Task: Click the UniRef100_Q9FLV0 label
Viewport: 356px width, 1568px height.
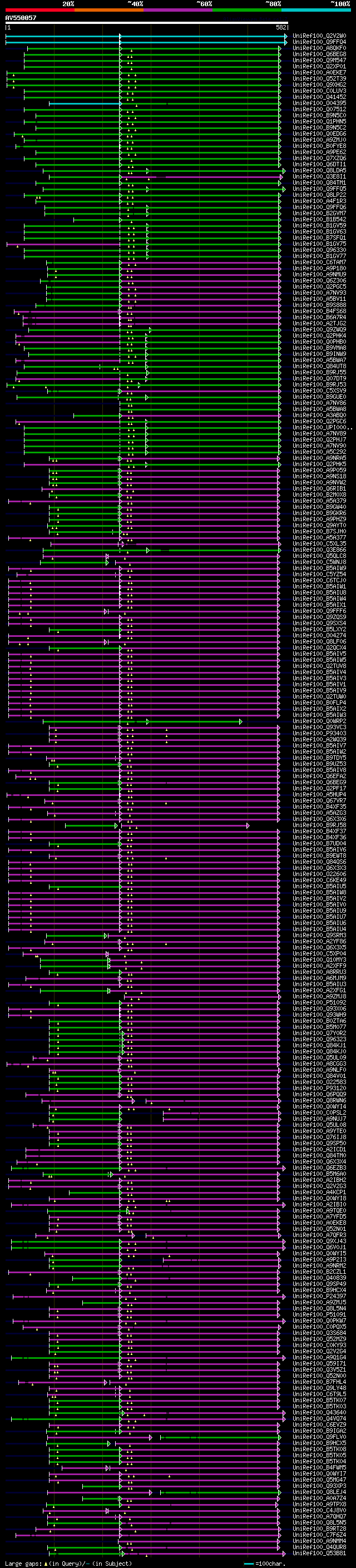Action: pos(319,1437)
